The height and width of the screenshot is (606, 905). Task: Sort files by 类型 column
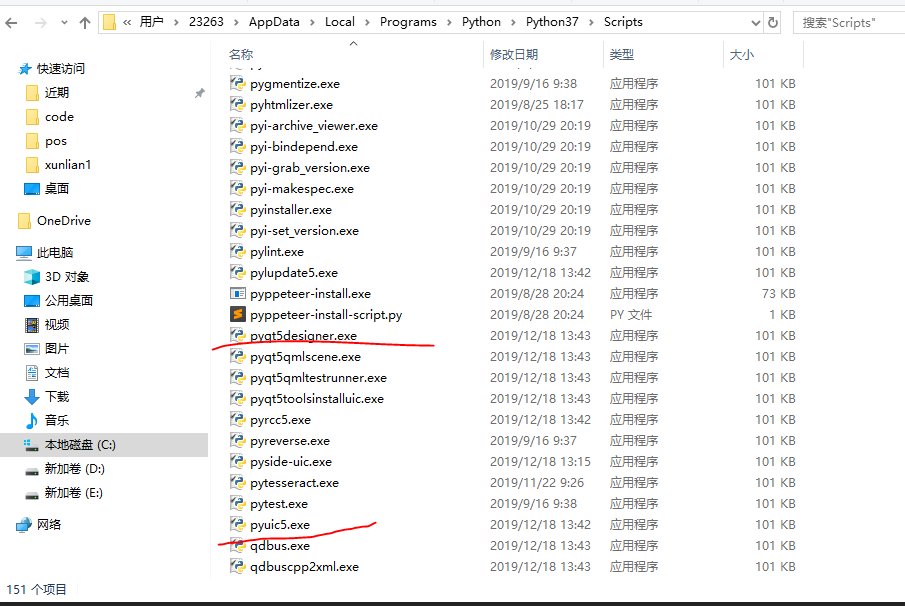point(622,55)
